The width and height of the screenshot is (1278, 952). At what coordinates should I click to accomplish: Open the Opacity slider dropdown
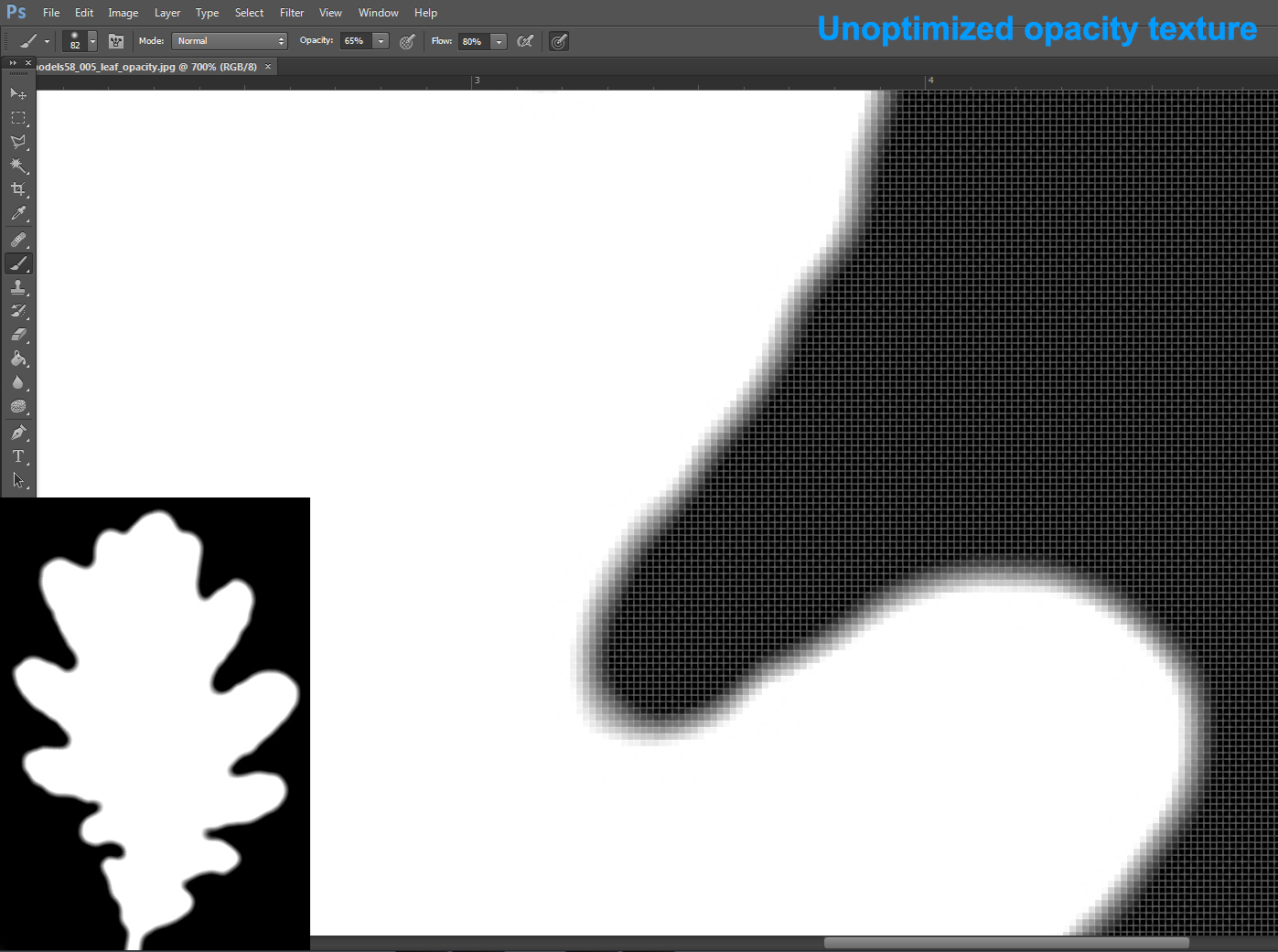(381, 40)
